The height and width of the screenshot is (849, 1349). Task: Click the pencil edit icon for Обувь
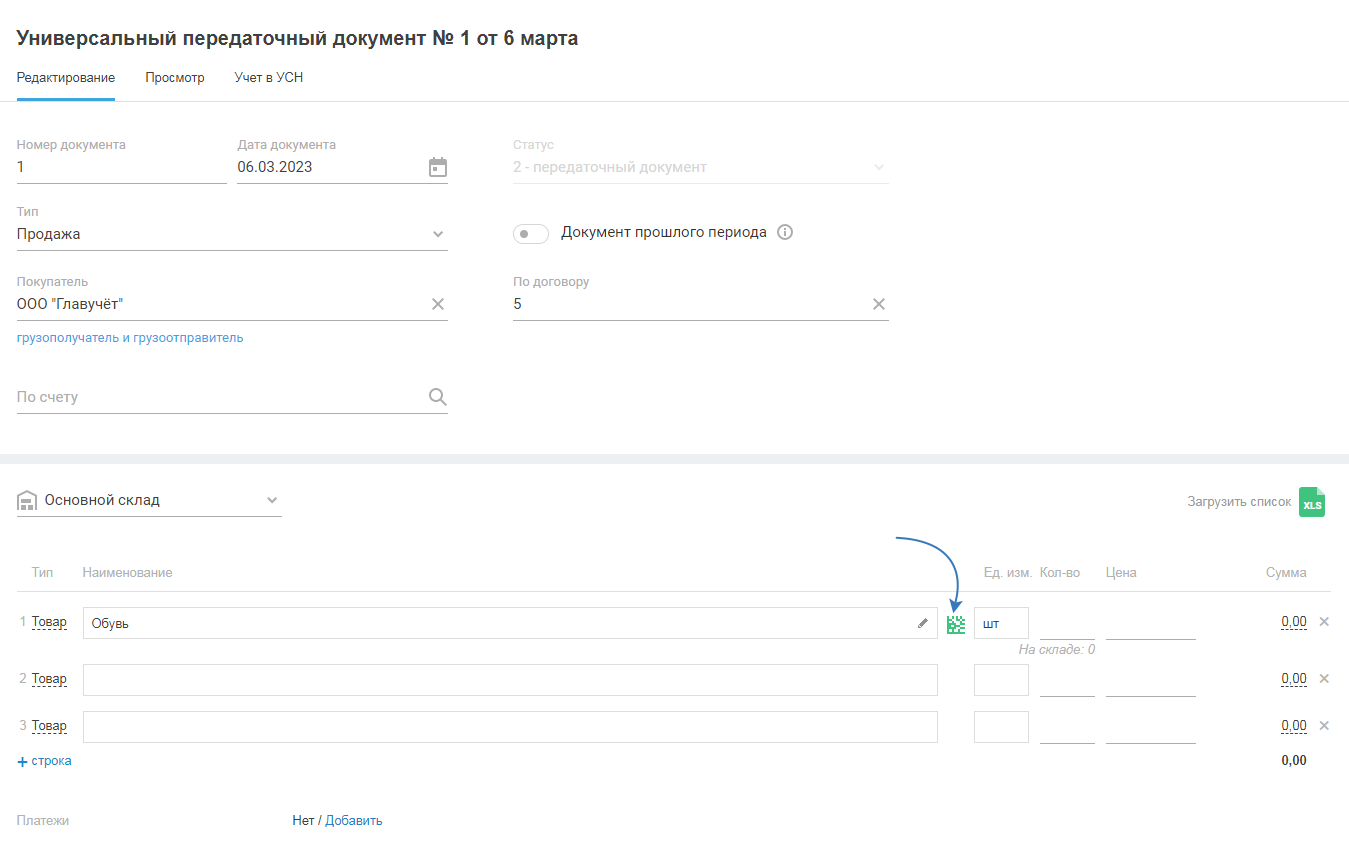[923, 623]
